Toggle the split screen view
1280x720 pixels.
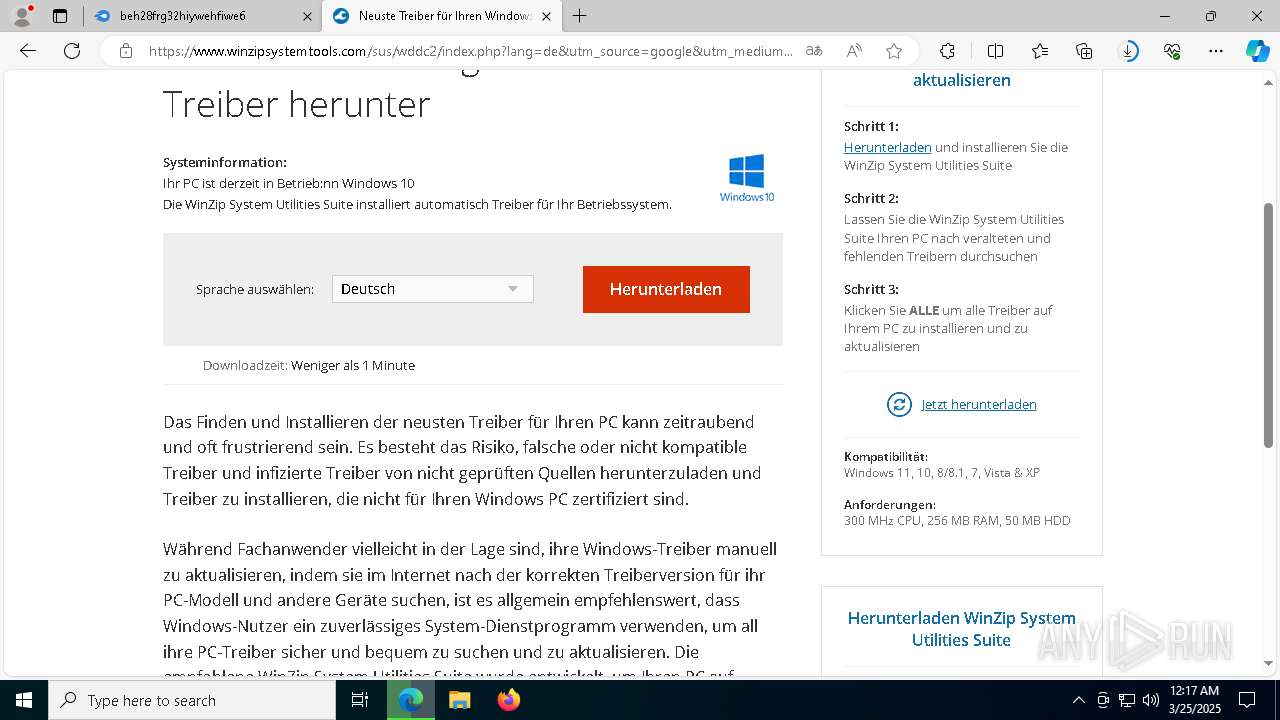coord(995,51)
